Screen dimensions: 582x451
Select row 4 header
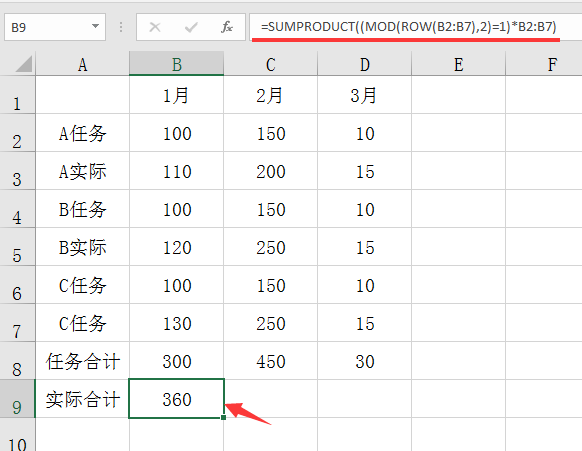point(17,209)
